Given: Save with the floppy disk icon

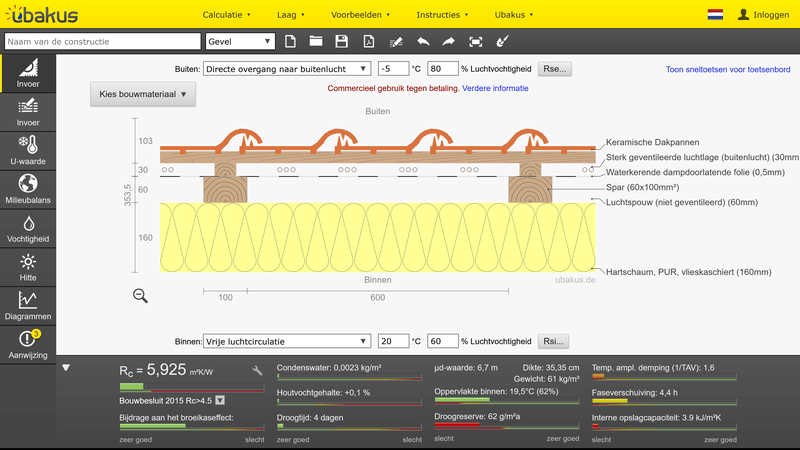Looking at the screenshot, I should click(341, 41).
